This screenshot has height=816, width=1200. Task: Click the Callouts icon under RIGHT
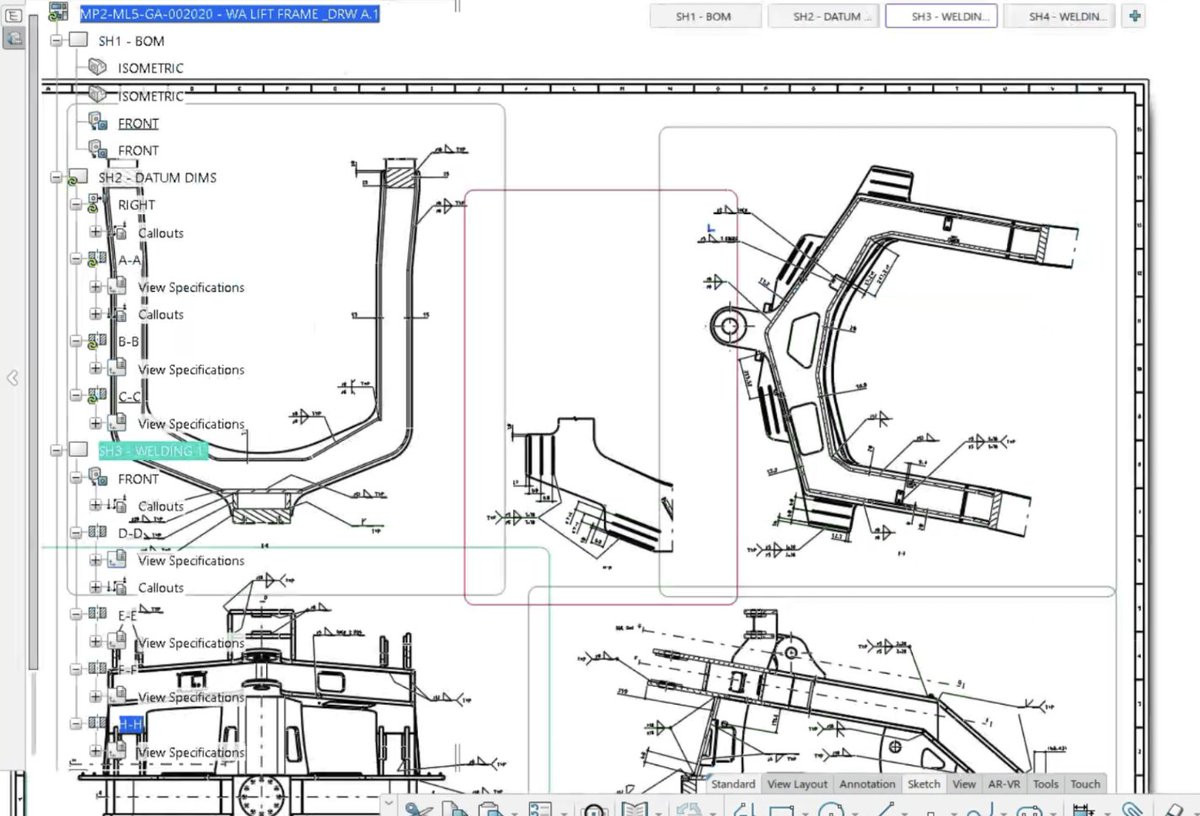pos(118,232)
